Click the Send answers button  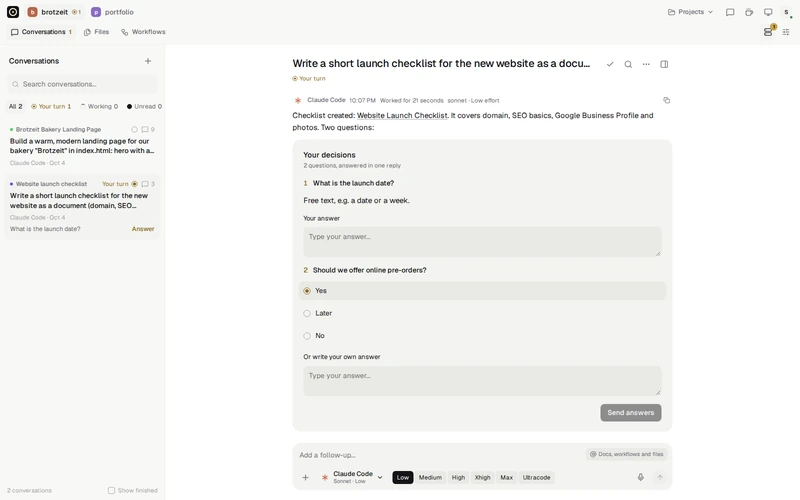click(x=631, y=413)
